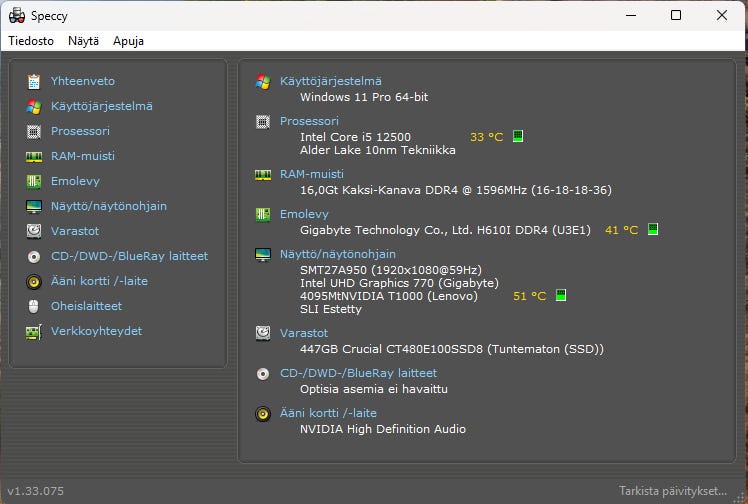Click the GPU temperature indicator beside 51 °C

tap(561, 295)
